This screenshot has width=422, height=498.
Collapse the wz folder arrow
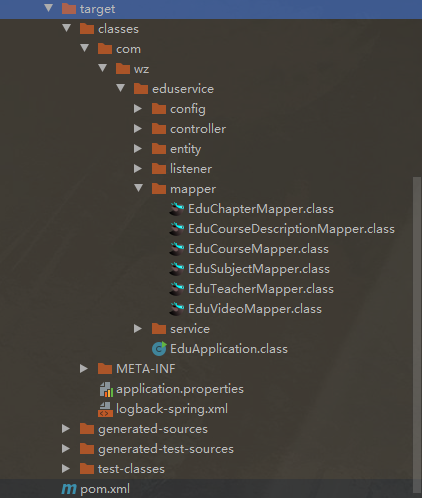(x=103, y=68)
